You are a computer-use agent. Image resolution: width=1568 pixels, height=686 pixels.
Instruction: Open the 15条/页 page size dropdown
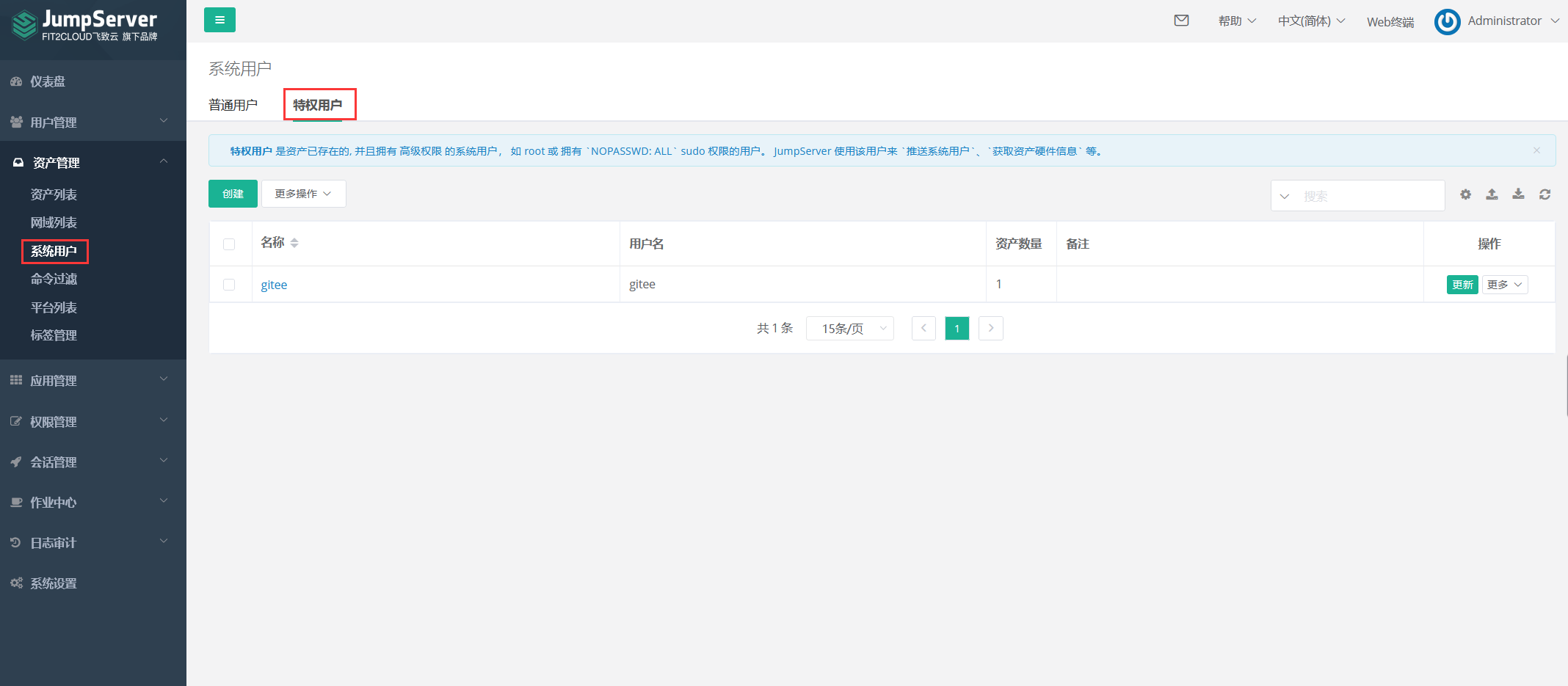click(x=850, y=328)
